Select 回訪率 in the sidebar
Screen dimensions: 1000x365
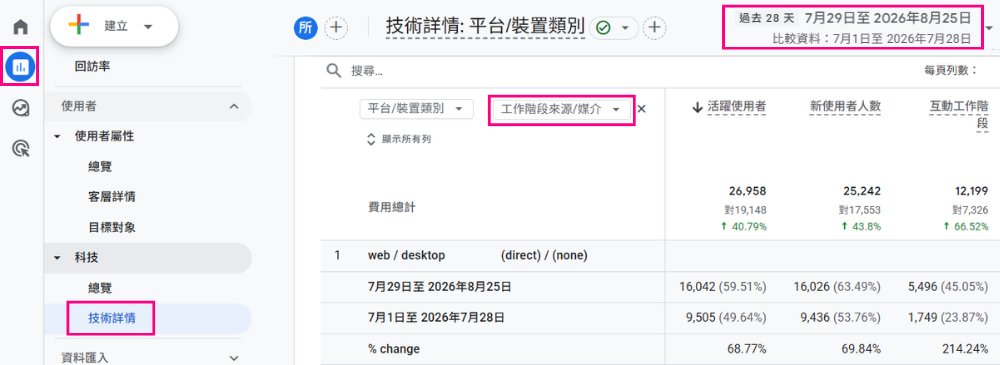tap(92, 66)
